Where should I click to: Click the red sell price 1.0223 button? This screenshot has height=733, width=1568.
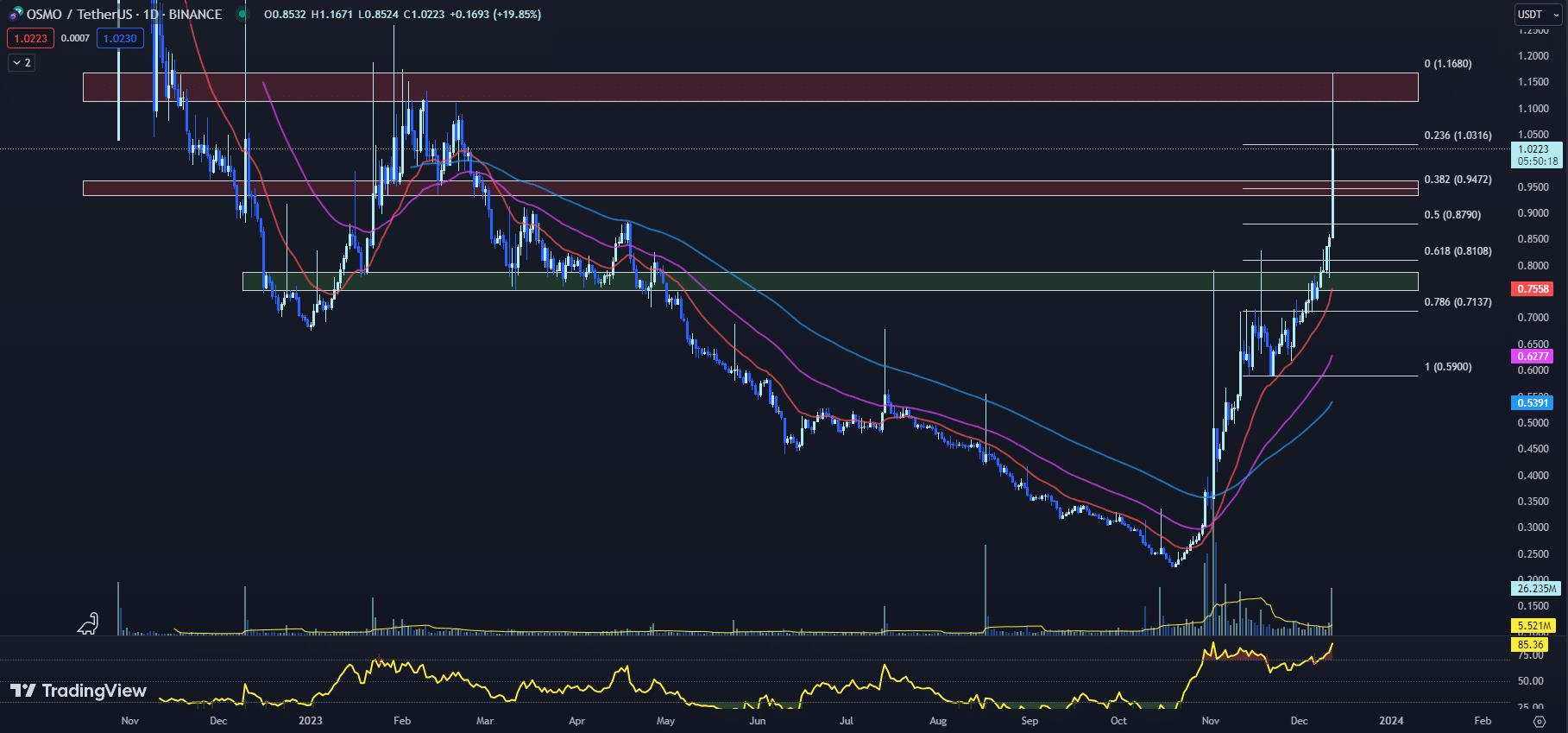[30, 38]
